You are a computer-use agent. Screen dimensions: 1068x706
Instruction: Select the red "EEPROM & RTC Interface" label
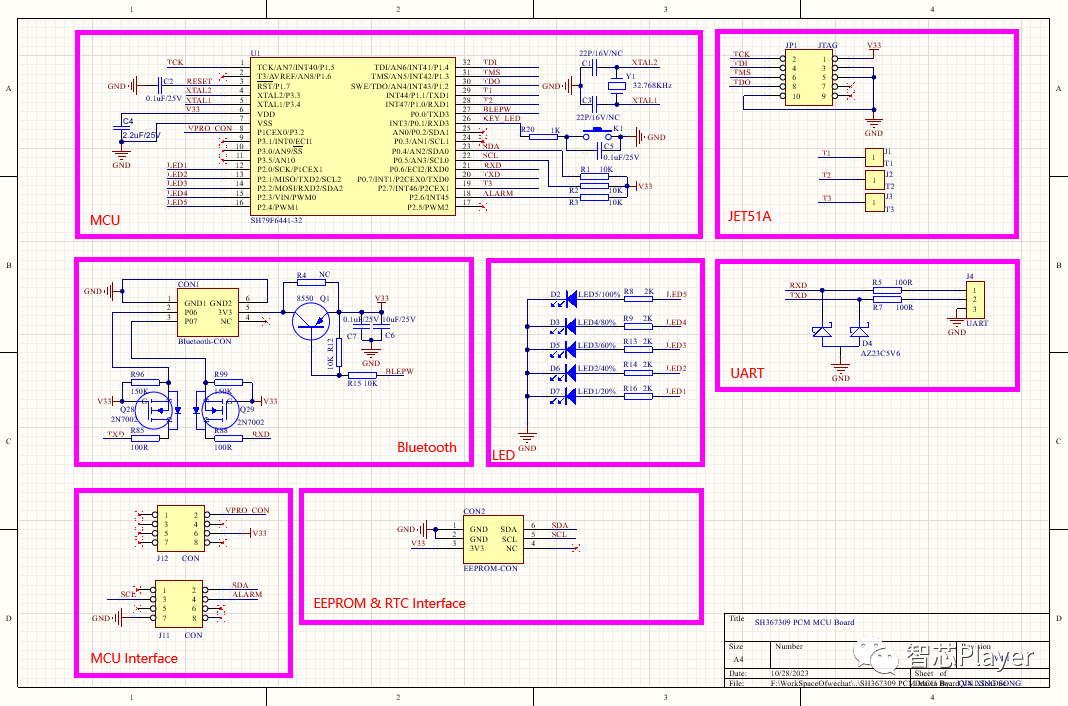click(389, 603)
